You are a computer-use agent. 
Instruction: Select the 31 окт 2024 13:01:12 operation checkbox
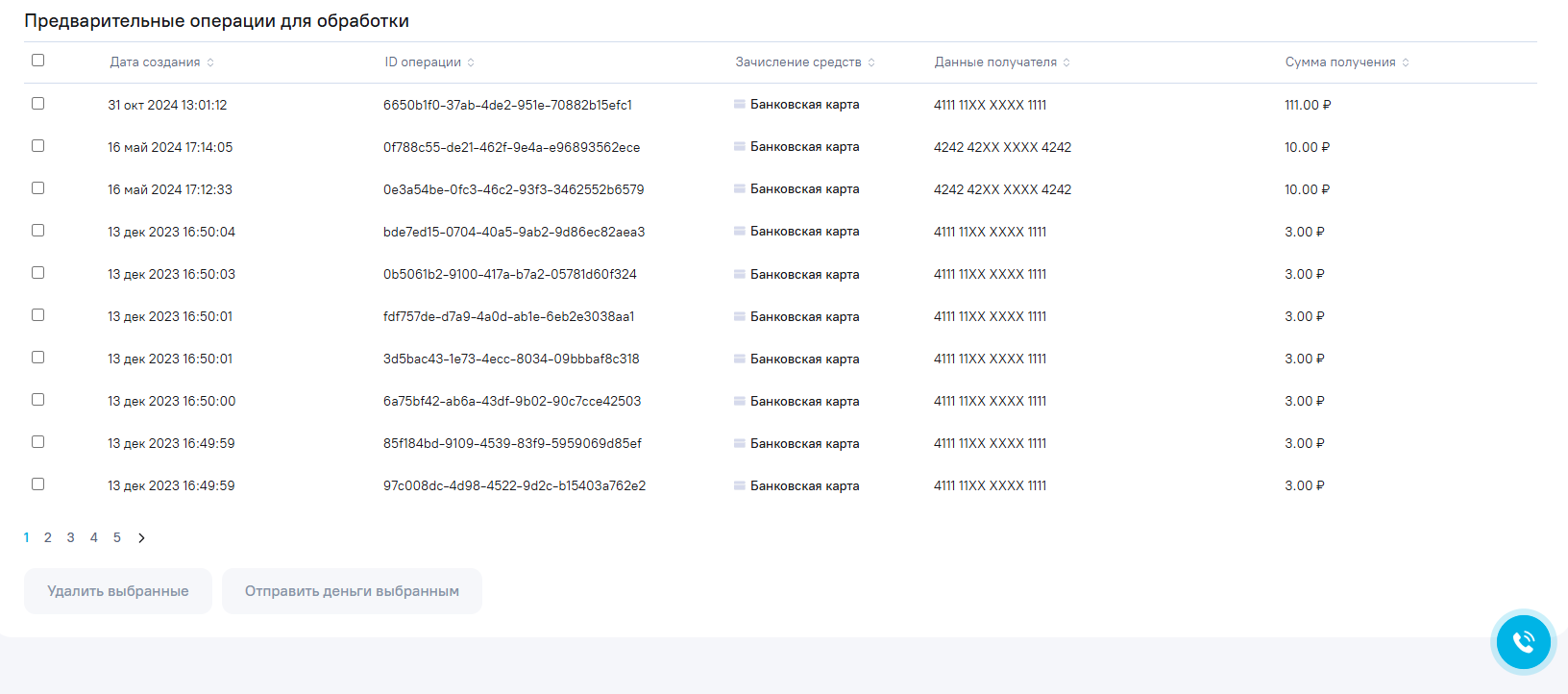[x=38, y=104]
